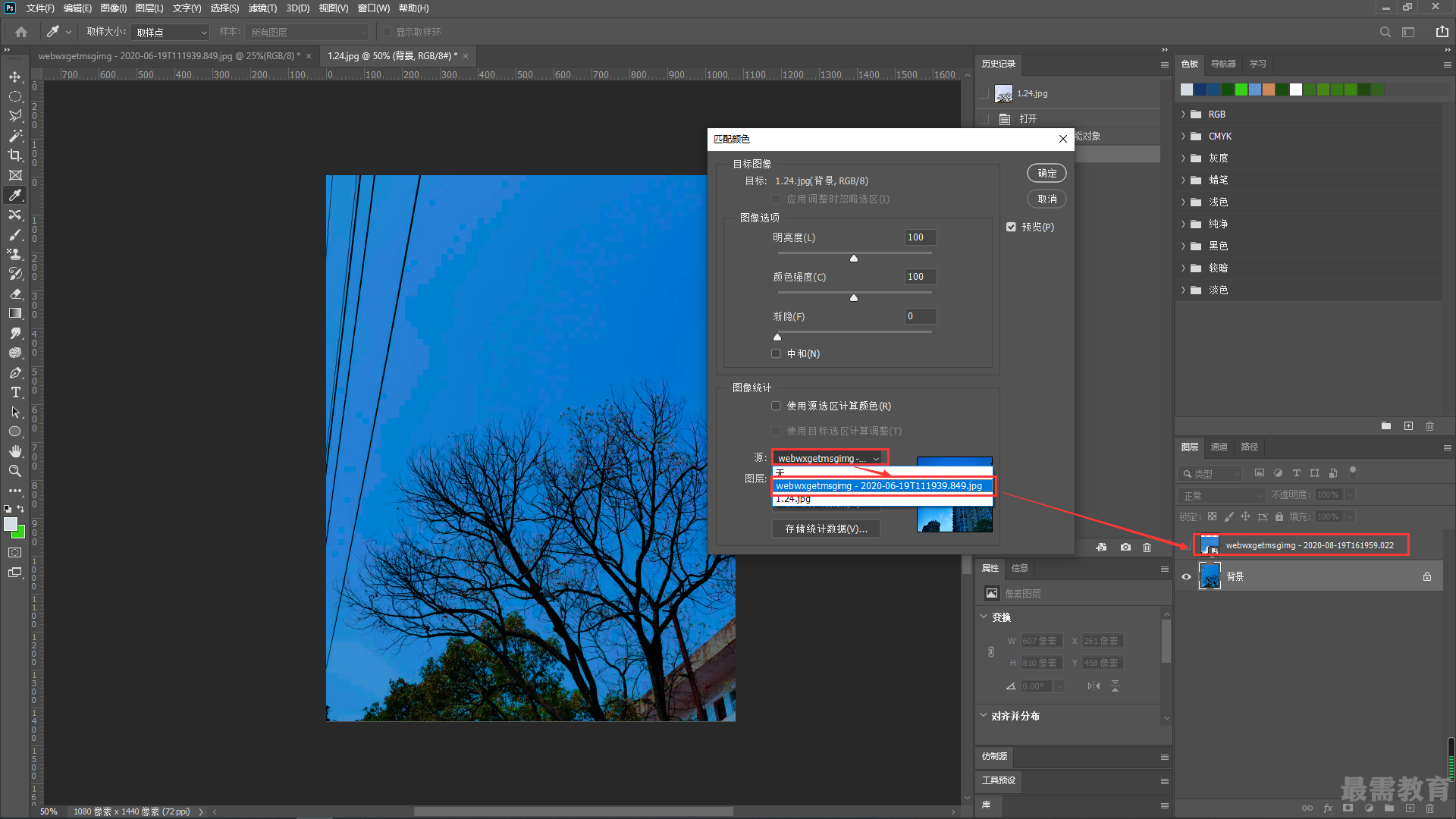This screenshot has width=1456, height=819.
Task: Switch to the webwxgetmsgimg document tab
Action: [x=170, y=56]
